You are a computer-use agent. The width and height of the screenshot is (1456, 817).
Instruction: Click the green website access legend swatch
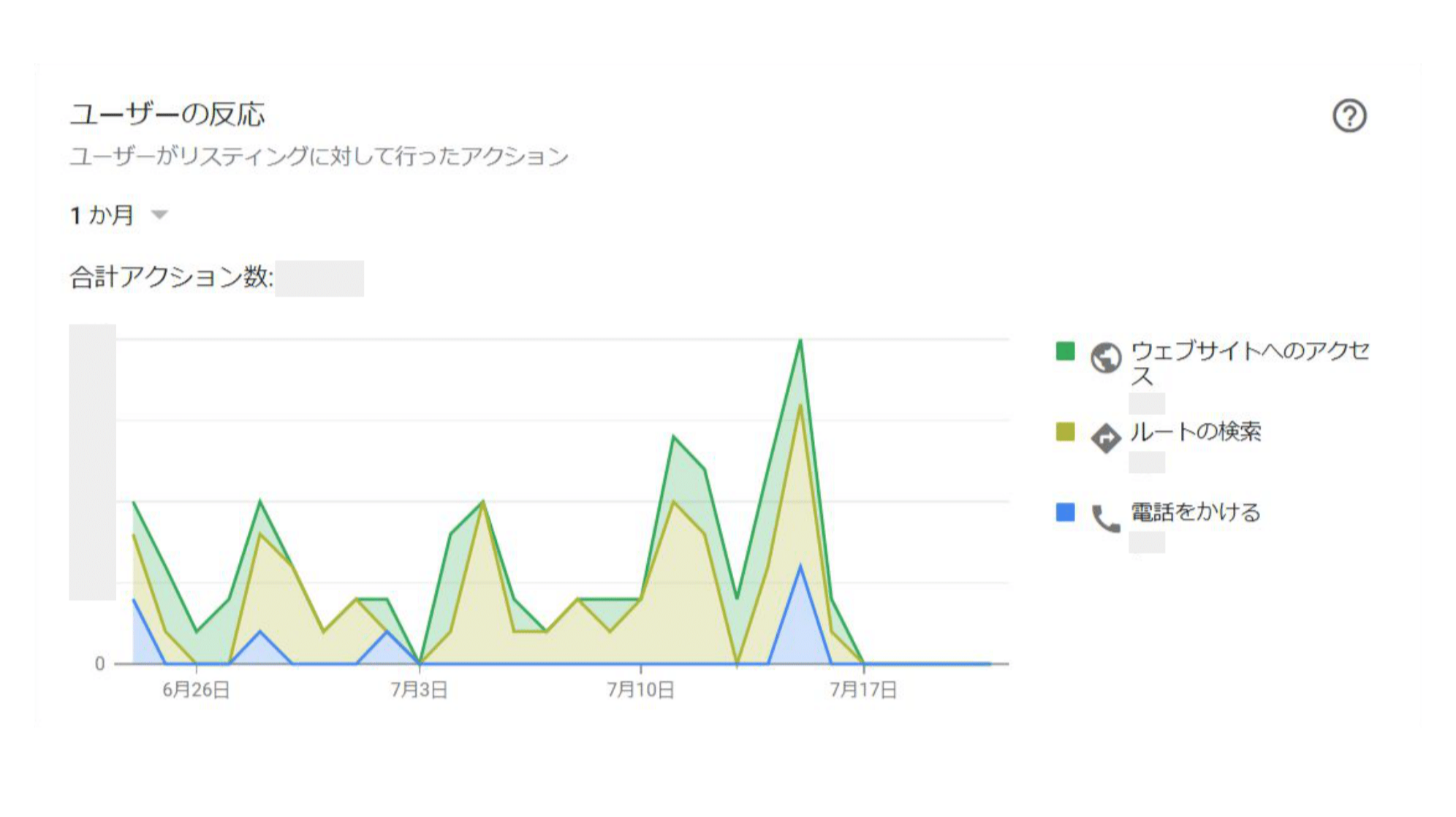tap(1065, 351)
